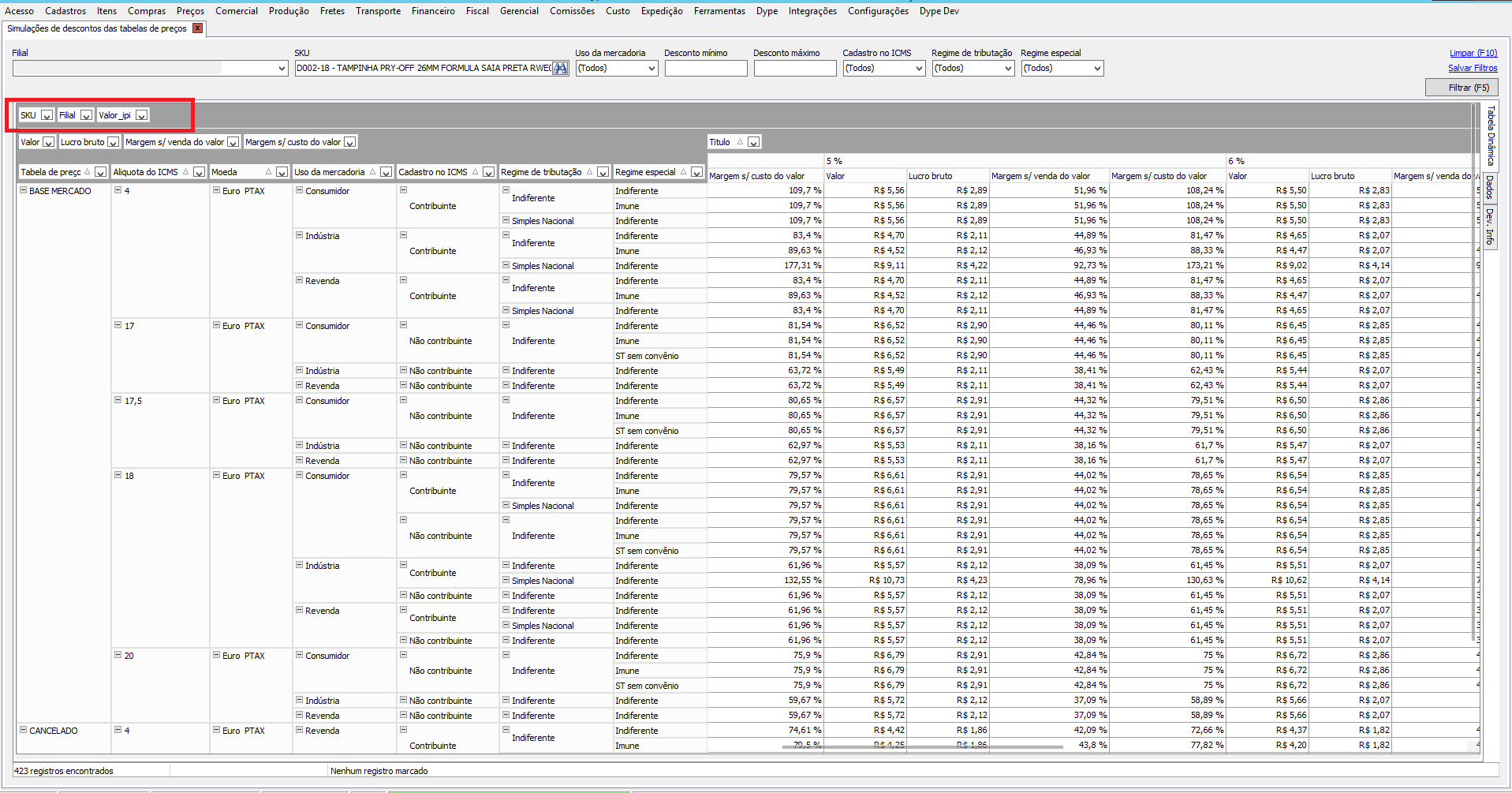Click the pivot grid vertical scrollbar
Screen dimensions: 1512x793
[1474, 371]
